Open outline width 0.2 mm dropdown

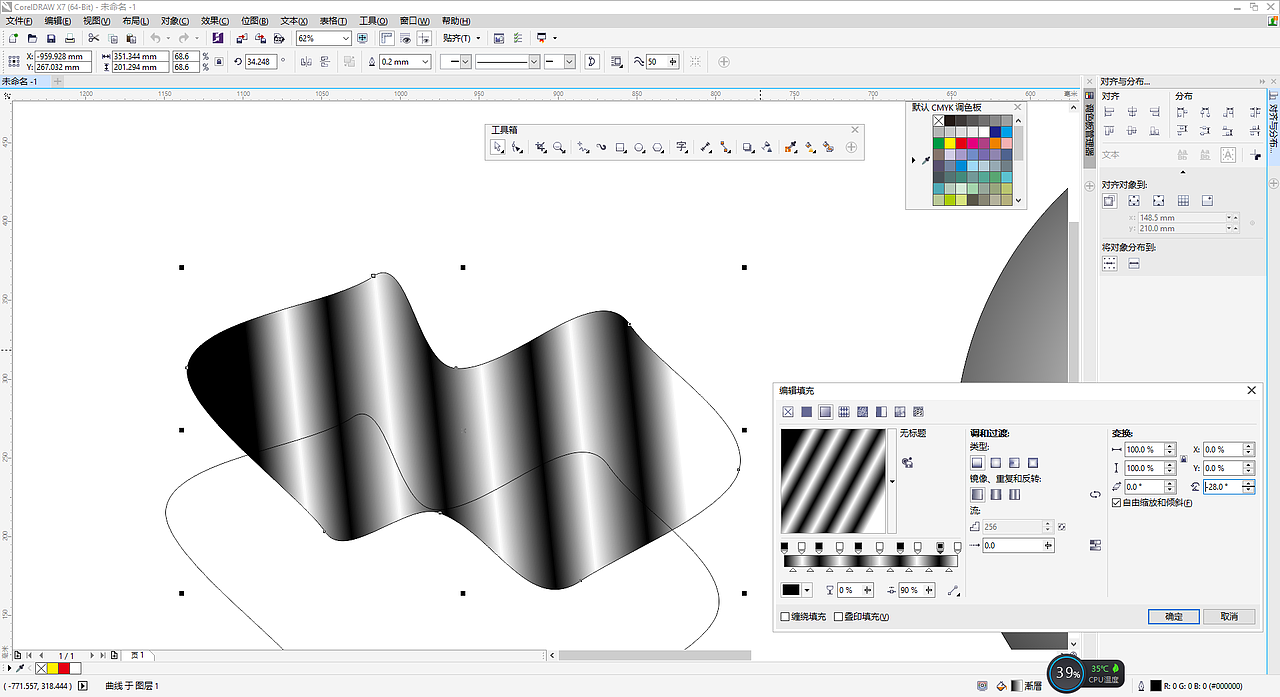pos(425,61)
